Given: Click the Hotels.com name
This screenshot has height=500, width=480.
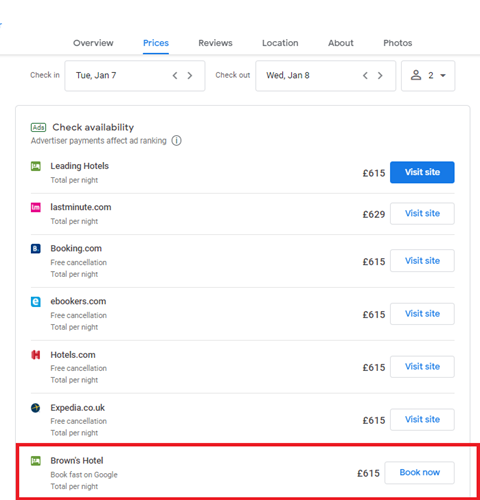Looking at the screenshot, I should point(73,355).
